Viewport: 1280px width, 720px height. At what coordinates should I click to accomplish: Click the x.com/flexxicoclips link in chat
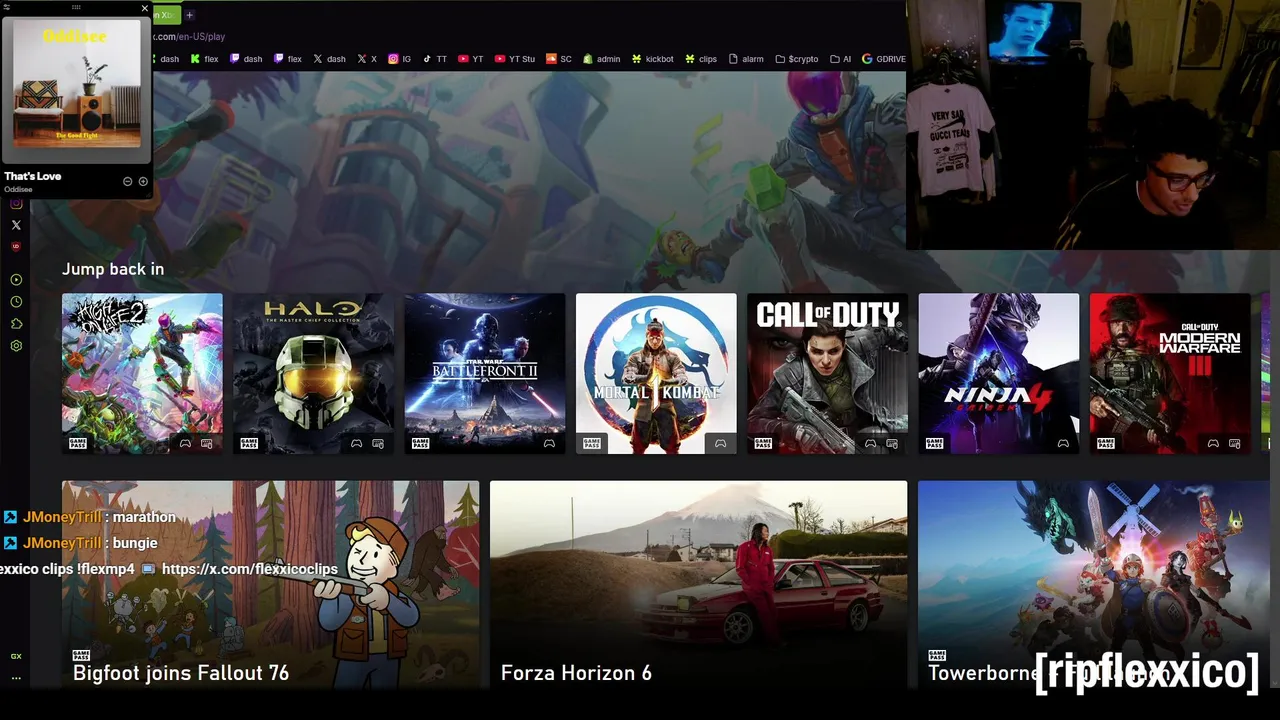tap(250, 569)
